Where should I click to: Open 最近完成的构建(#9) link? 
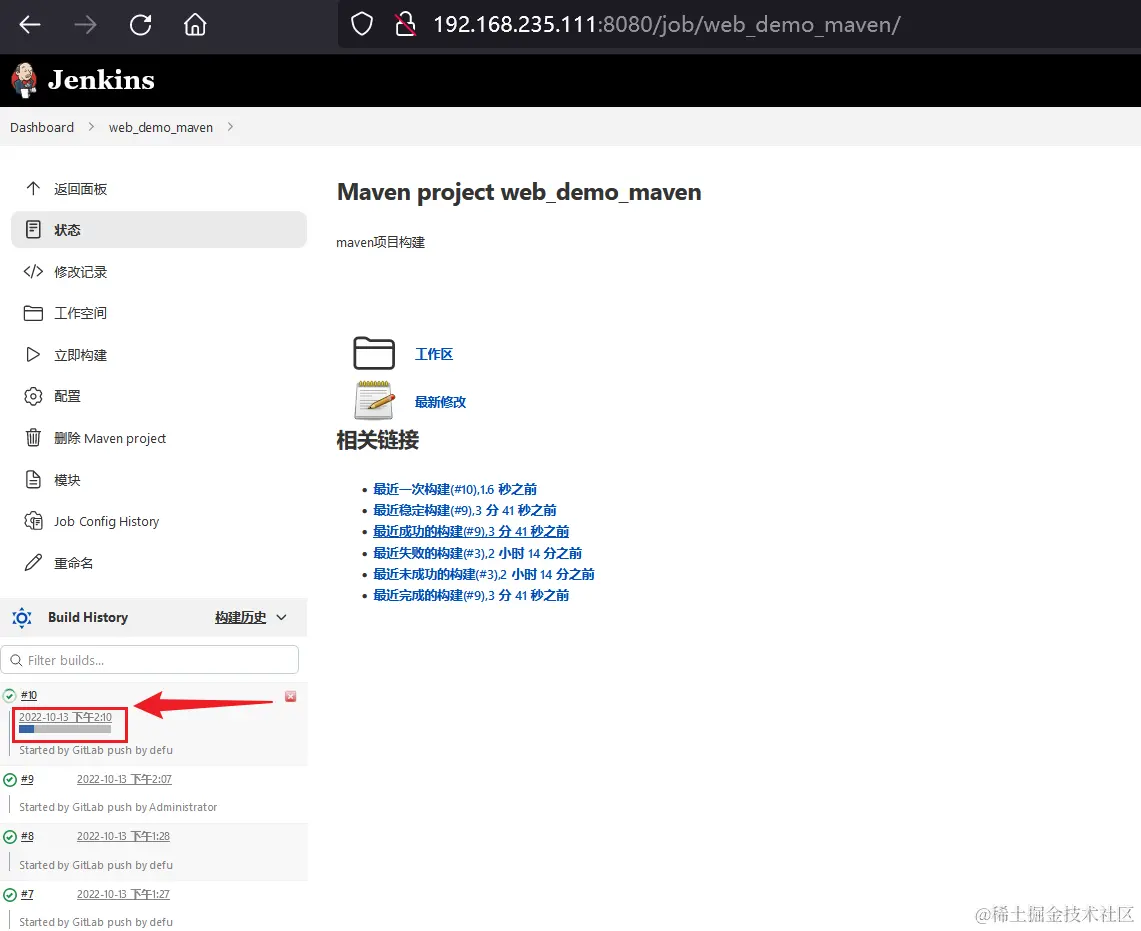pos(471,595)
